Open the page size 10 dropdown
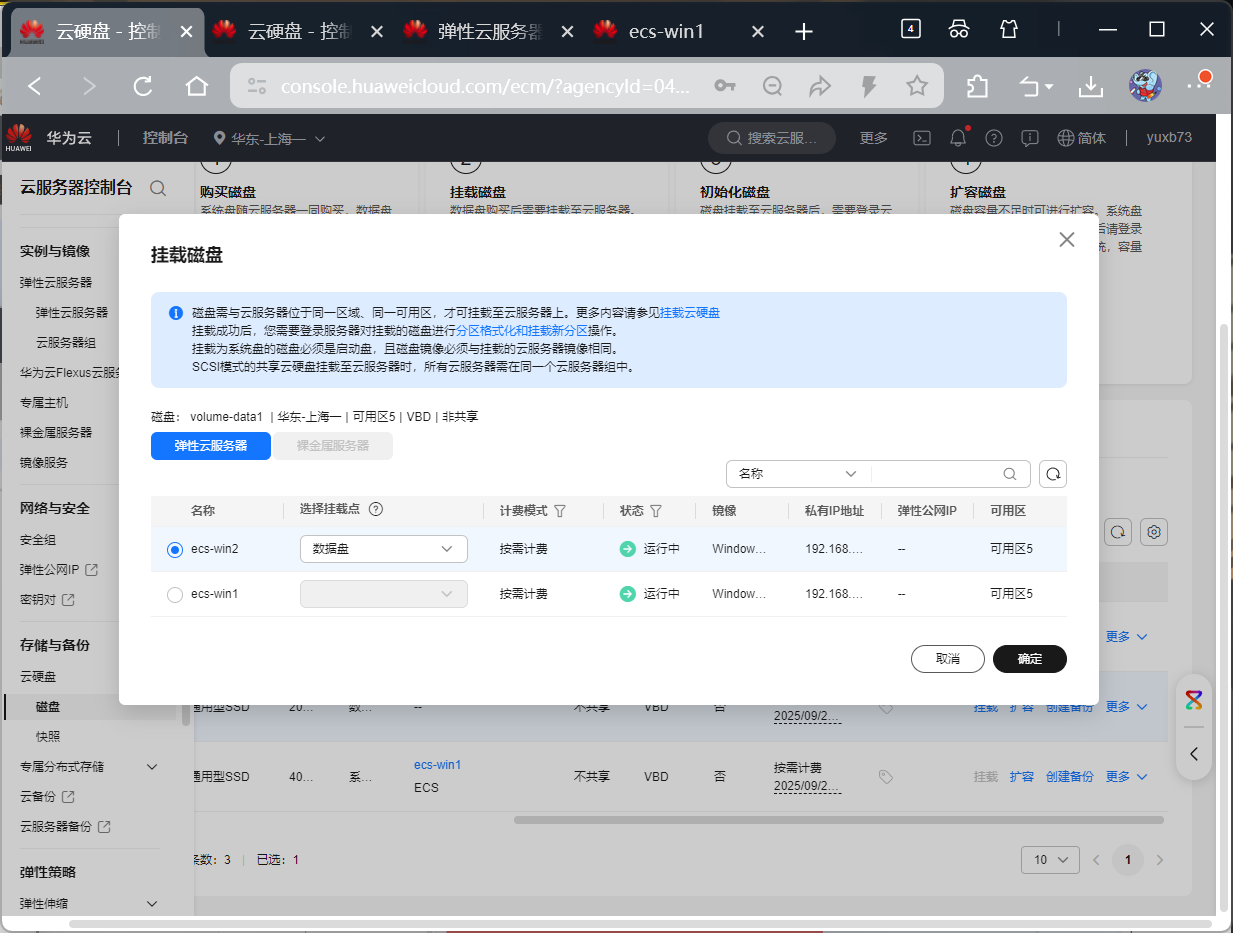This screenshot has width=1233, height=933. pos(1050,859)
